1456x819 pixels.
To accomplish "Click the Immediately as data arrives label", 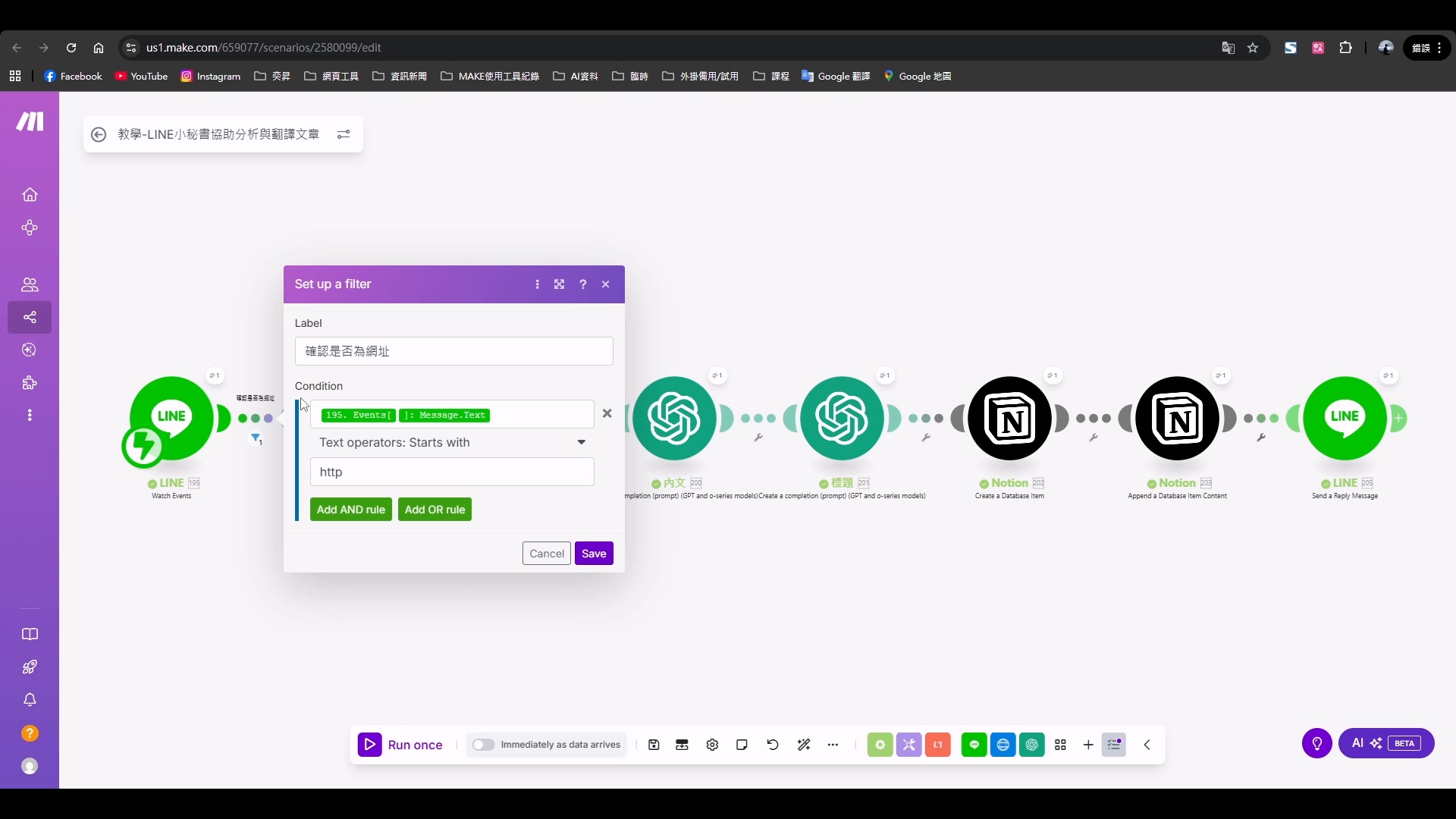I will click(x=560, y=745).
